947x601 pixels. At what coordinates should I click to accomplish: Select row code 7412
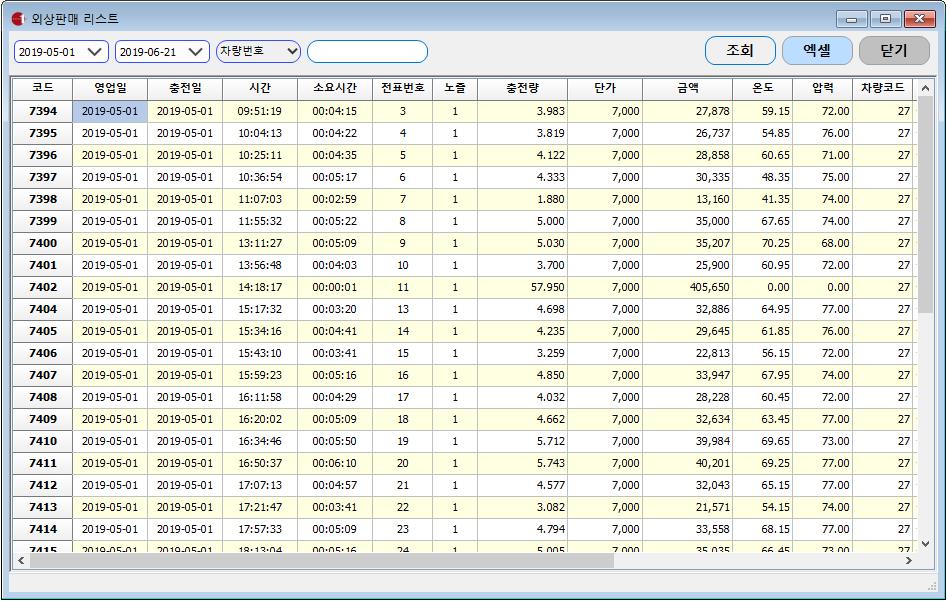43,485
